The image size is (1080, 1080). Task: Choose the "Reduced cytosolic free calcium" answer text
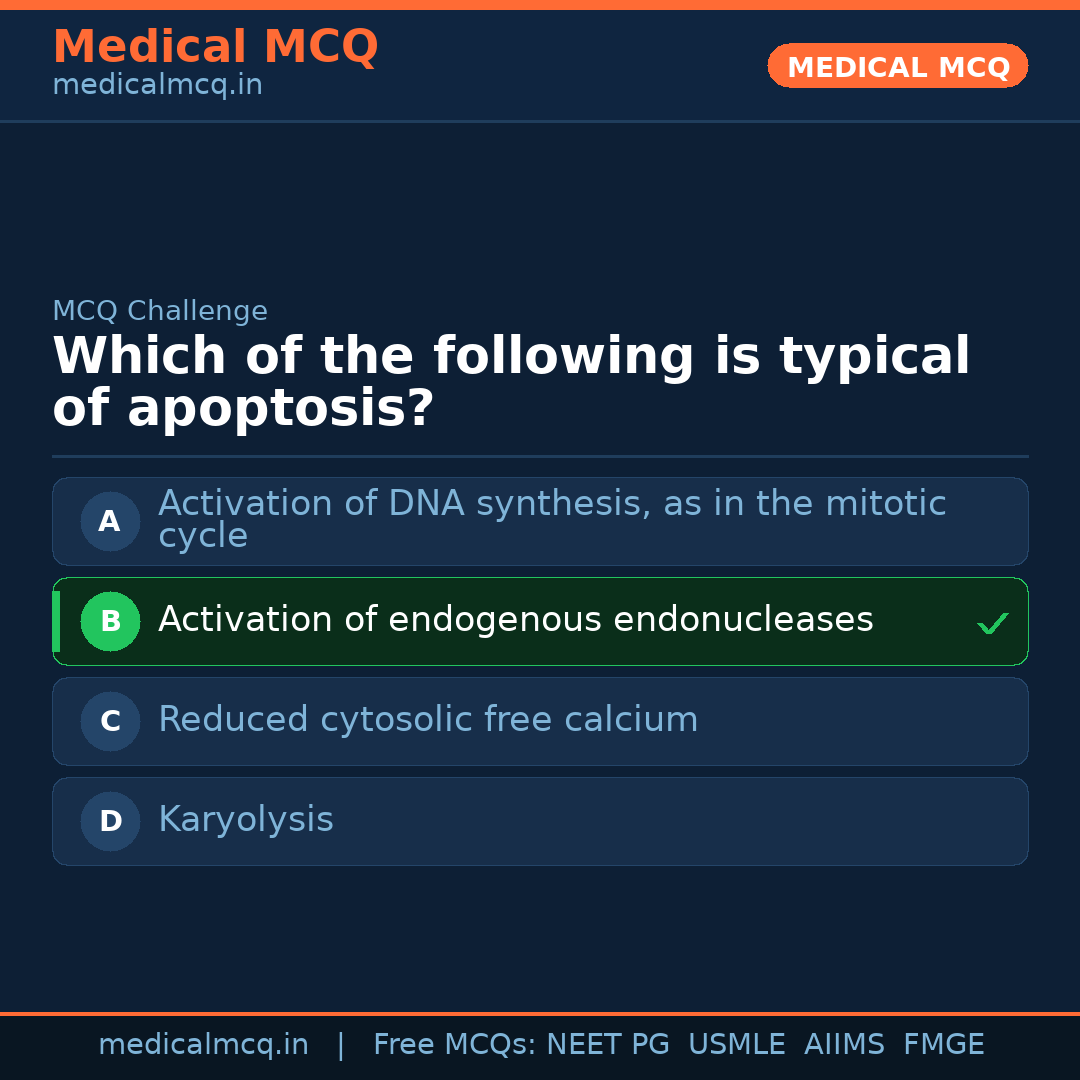(x=428, y=720)
